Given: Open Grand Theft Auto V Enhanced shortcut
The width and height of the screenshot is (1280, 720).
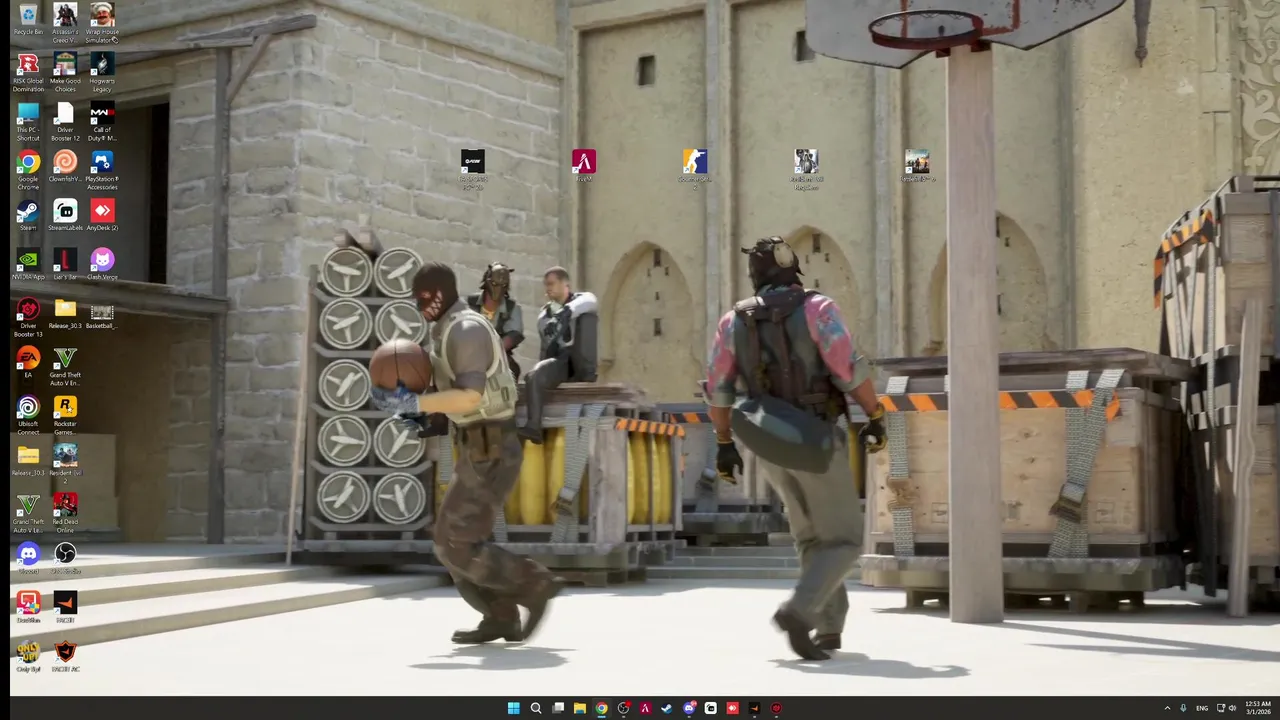Looking at the screenshot, I should (65, 367).
